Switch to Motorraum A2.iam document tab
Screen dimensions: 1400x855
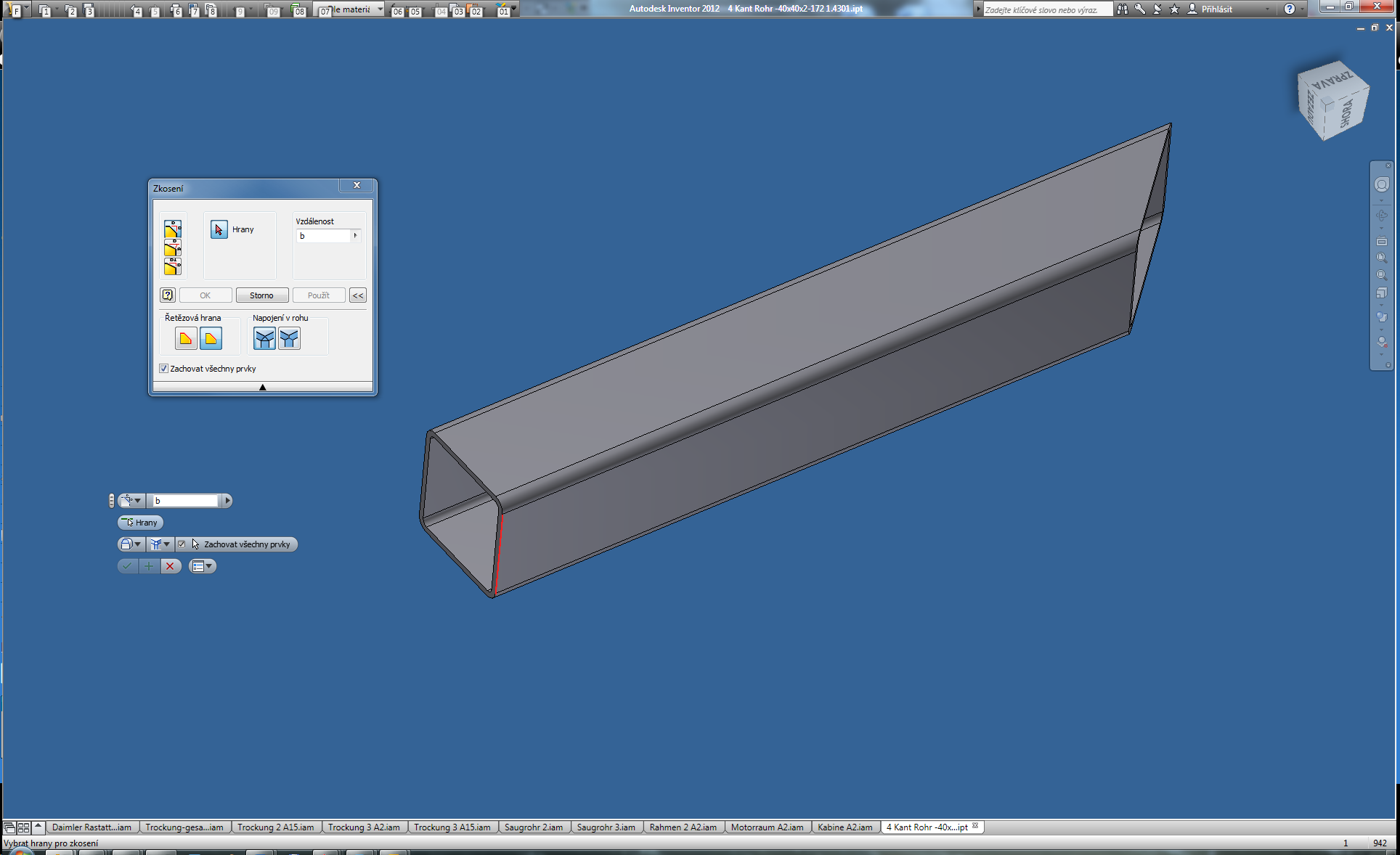(x=767, y=827)
